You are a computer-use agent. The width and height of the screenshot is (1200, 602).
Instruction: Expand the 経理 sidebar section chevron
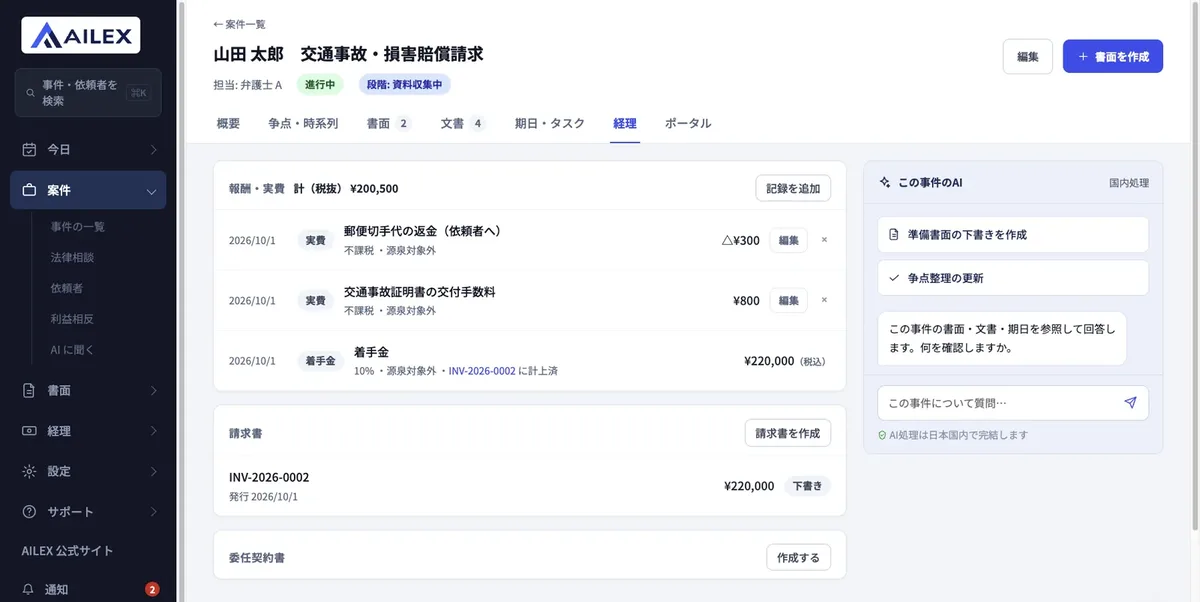click(x=153, y=431)
